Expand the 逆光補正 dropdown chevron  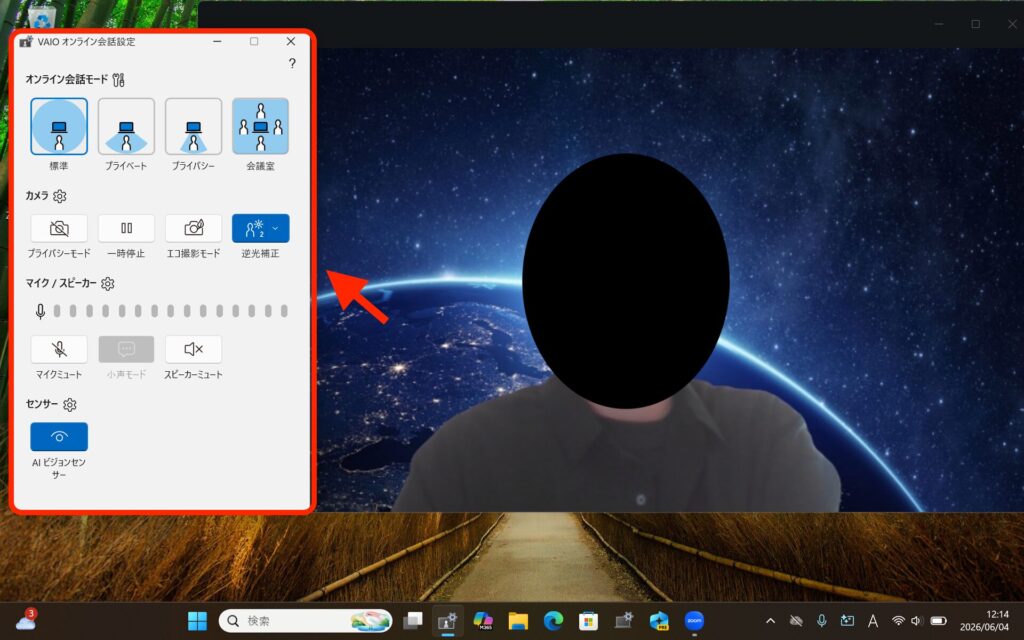[x=276, y=228]
